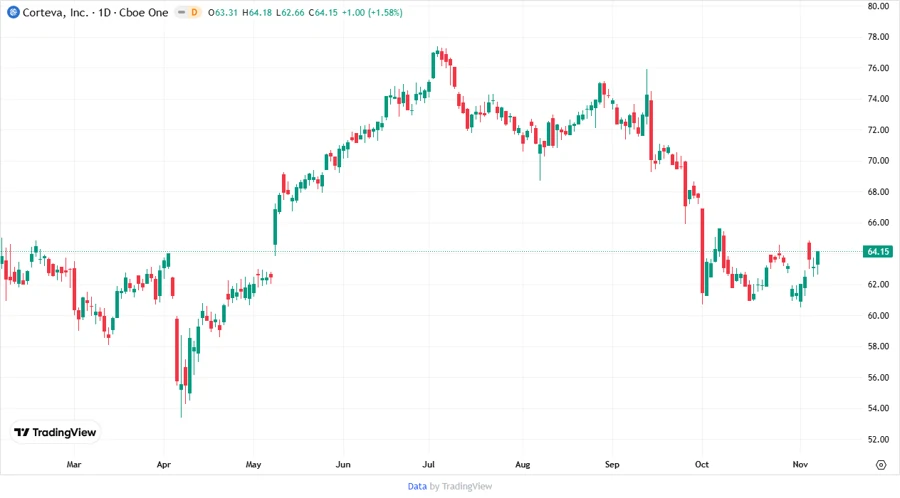Click the 76.00 price axis label

[x=878, y=68]
